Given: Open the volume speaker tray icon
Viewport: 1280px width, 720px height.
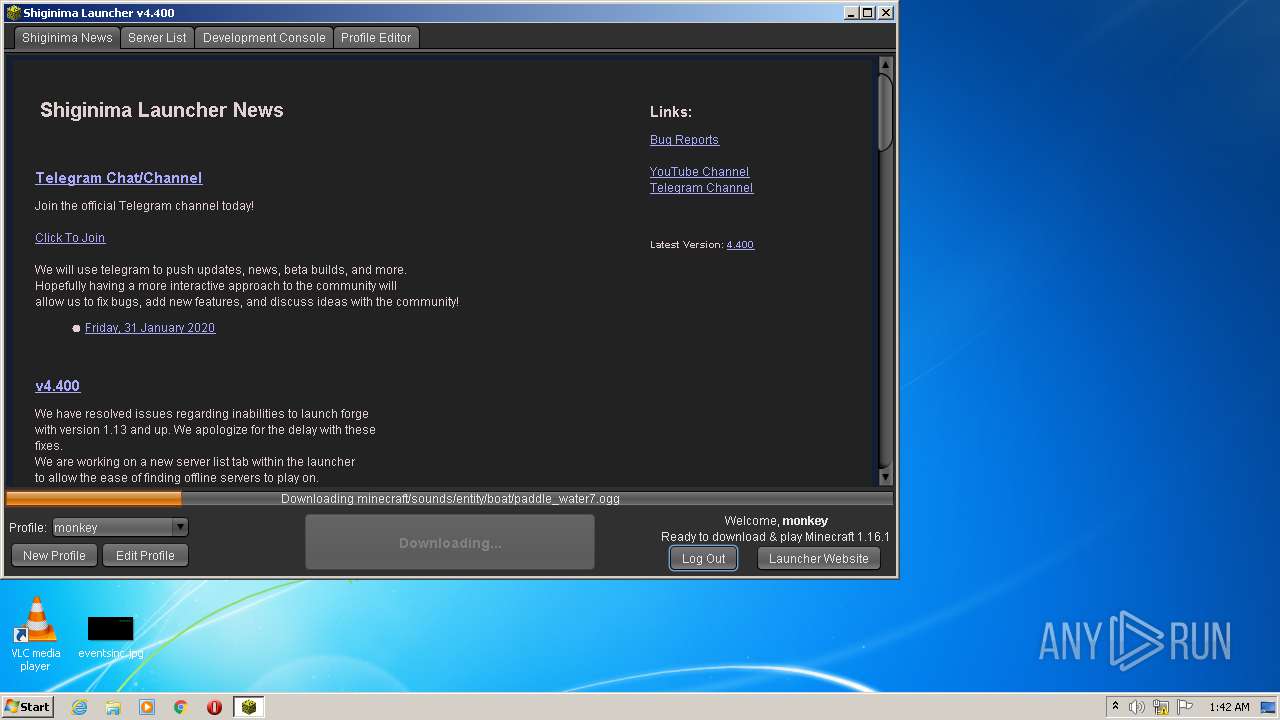Looking at the screenshot, I should [x=1137, y=707].
